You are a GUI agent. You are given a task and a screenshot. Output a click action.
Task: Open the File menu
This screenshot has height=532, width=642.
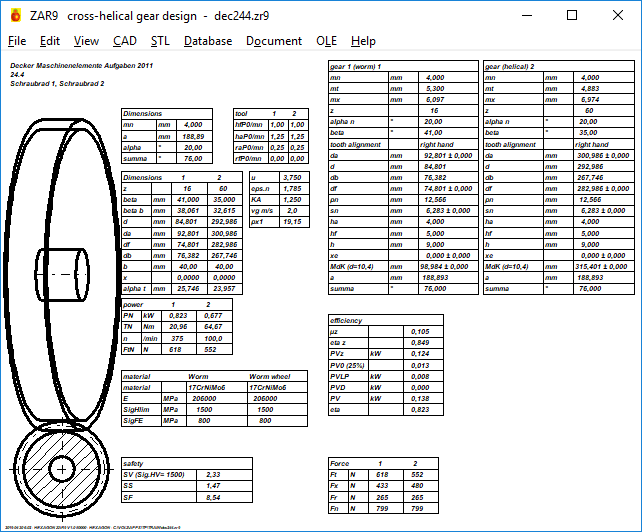click(x=17, y=41)
